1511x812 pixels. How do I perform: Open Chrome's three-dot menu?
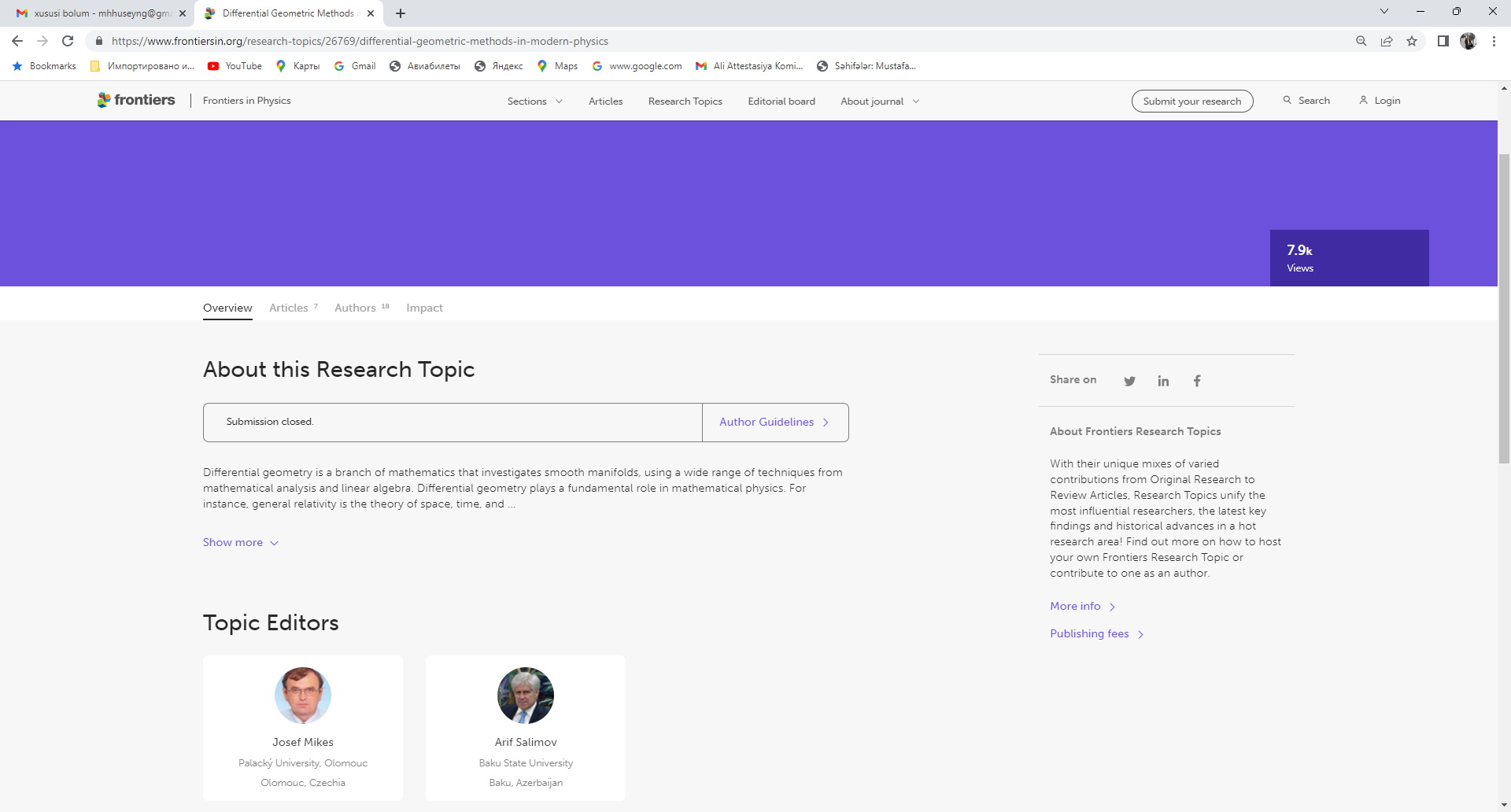(x=1494, y=41)
